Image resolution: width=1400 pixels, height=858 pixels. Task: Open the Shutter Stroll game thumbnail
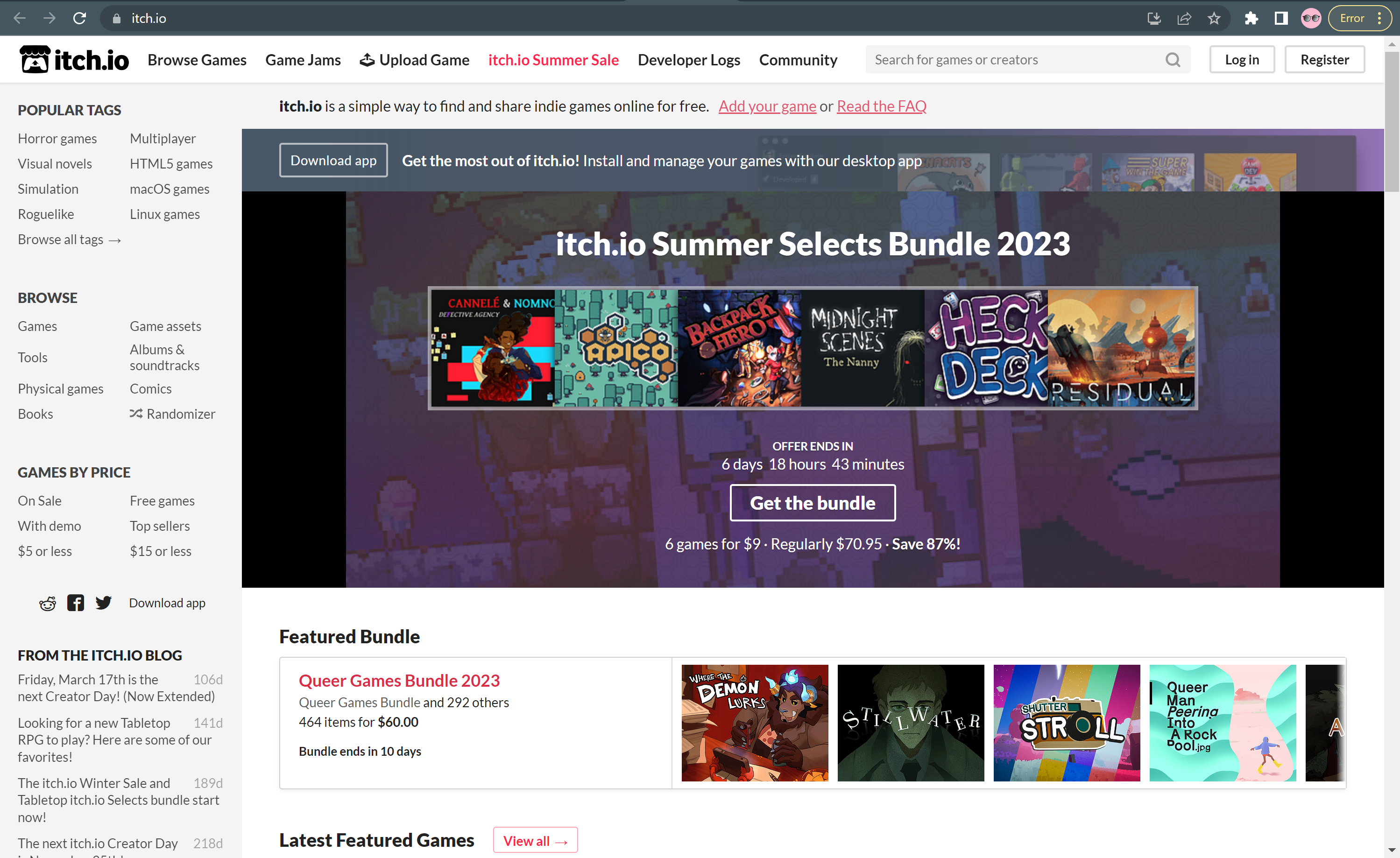(1066, 723)
